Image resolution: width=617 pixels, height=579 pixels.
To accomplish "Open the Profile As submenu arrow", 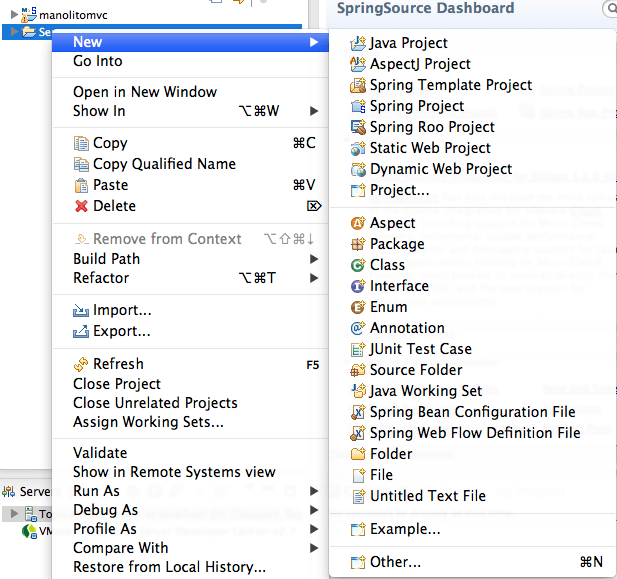I will [314, 529].
